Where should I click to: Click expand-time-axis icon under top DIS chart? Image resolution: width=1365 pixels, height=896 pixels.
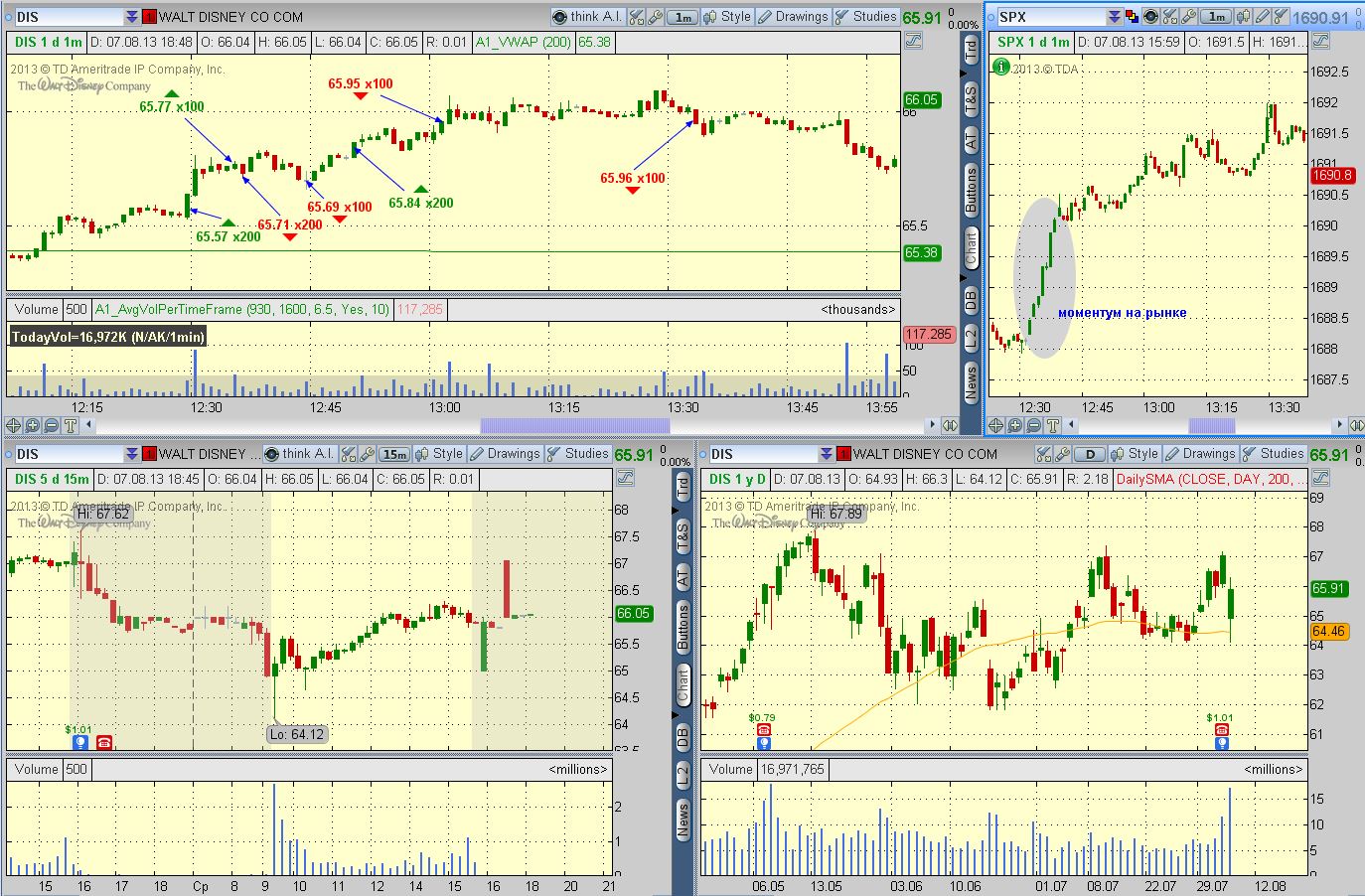click(950, 425)
